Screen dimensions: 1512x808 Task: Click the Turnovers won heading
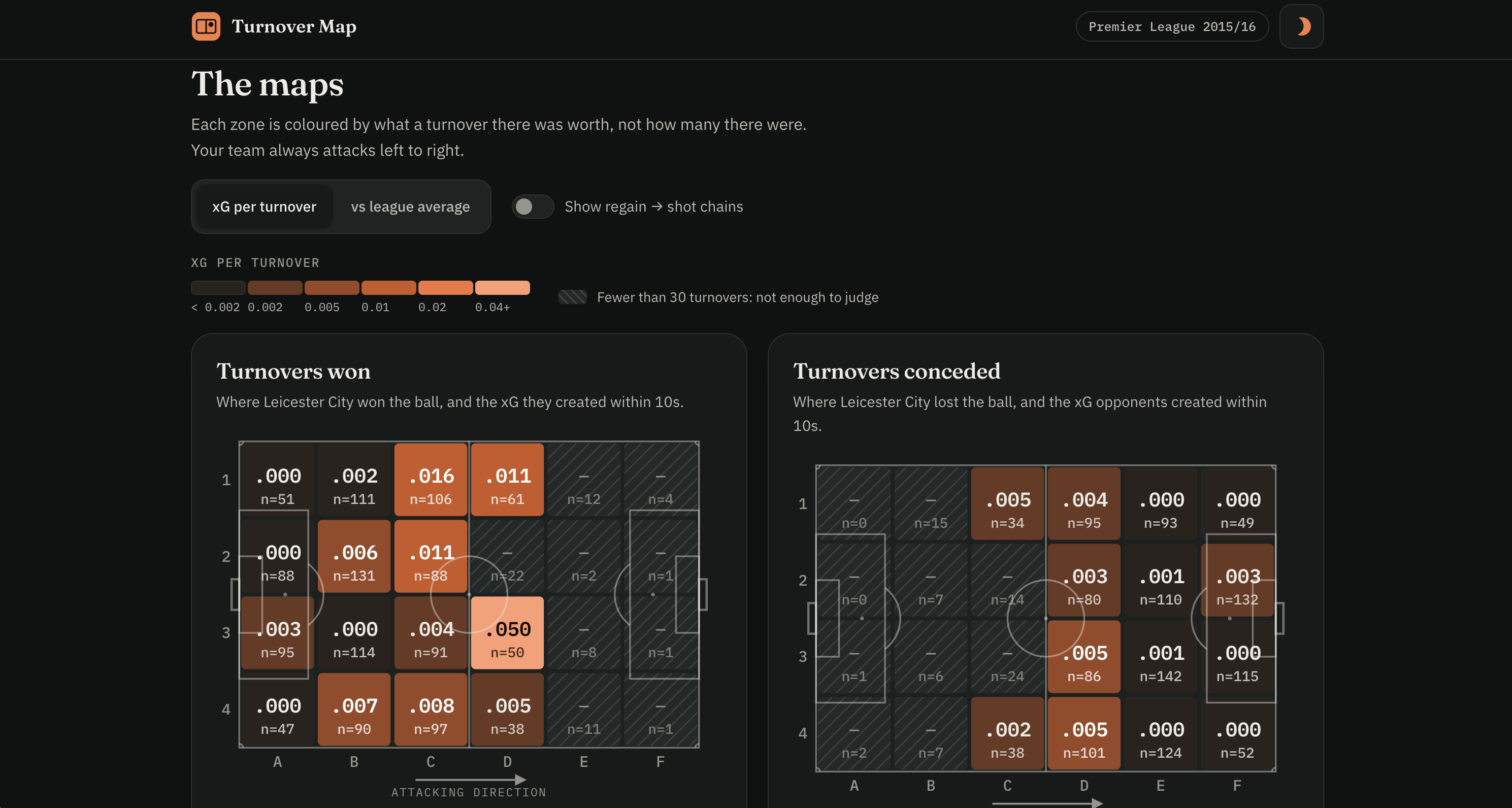293,372
